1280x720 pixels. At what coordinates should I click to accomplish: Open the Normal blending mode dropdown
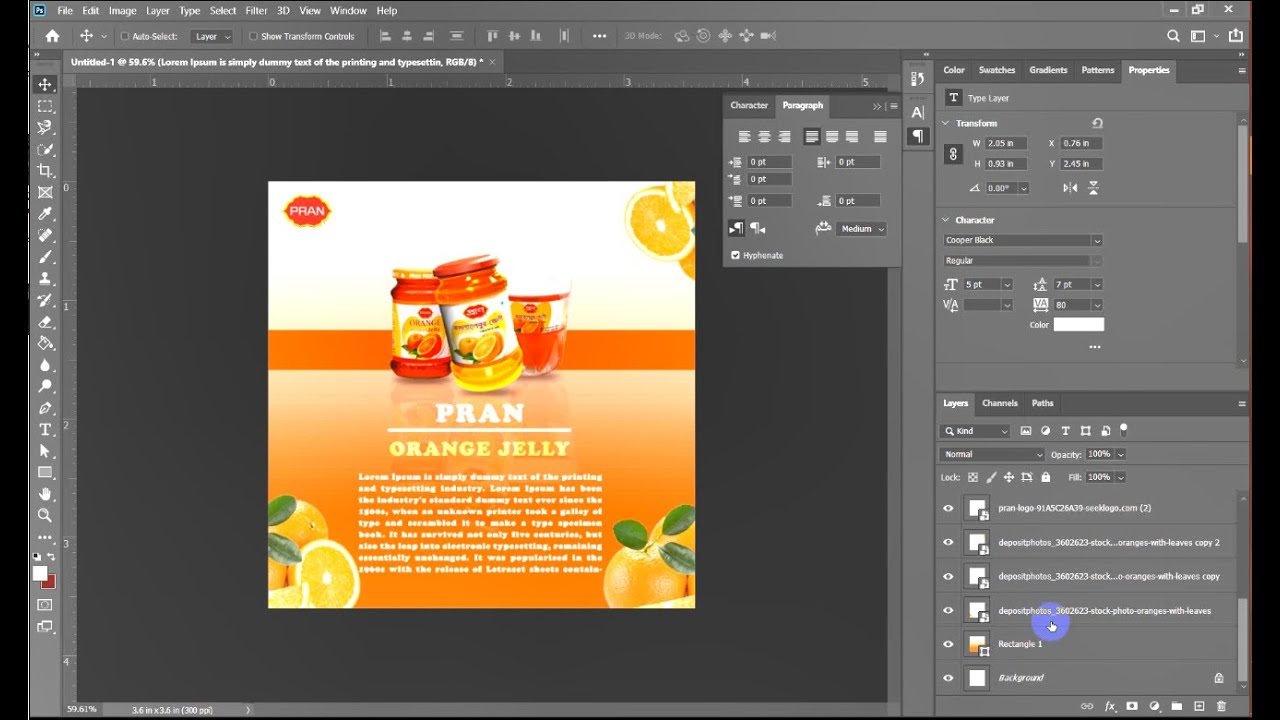click(x=992, y=454)
